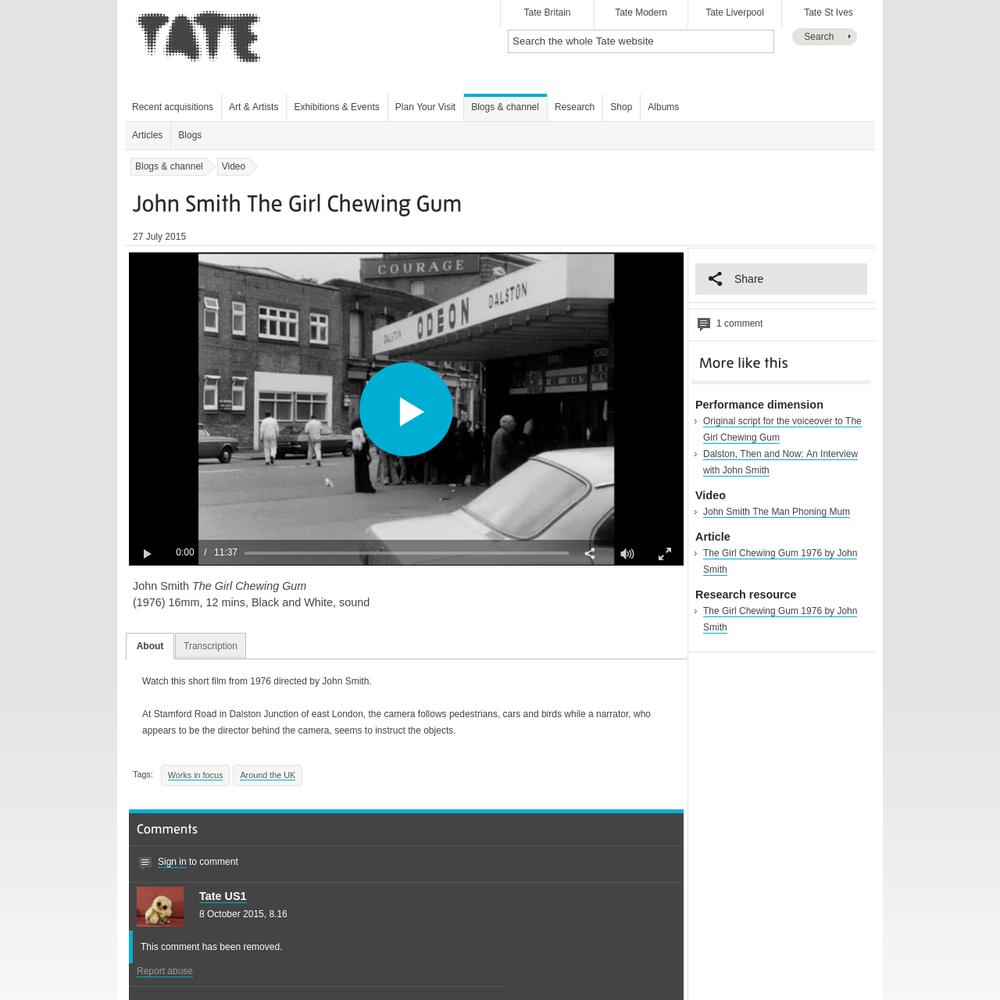Click the video frame of Odeon Dalston

coord(406,408)
